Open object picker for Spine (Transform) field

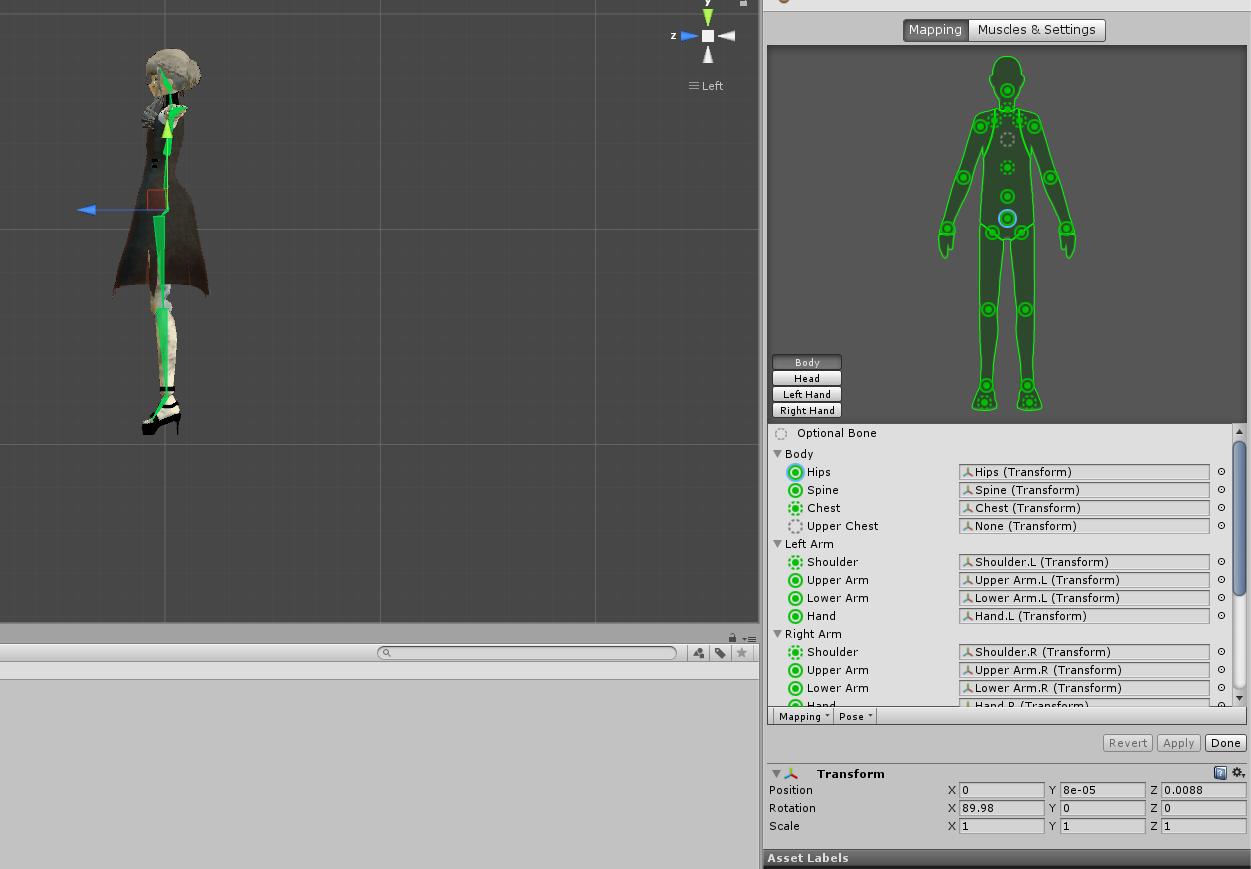1221,490
